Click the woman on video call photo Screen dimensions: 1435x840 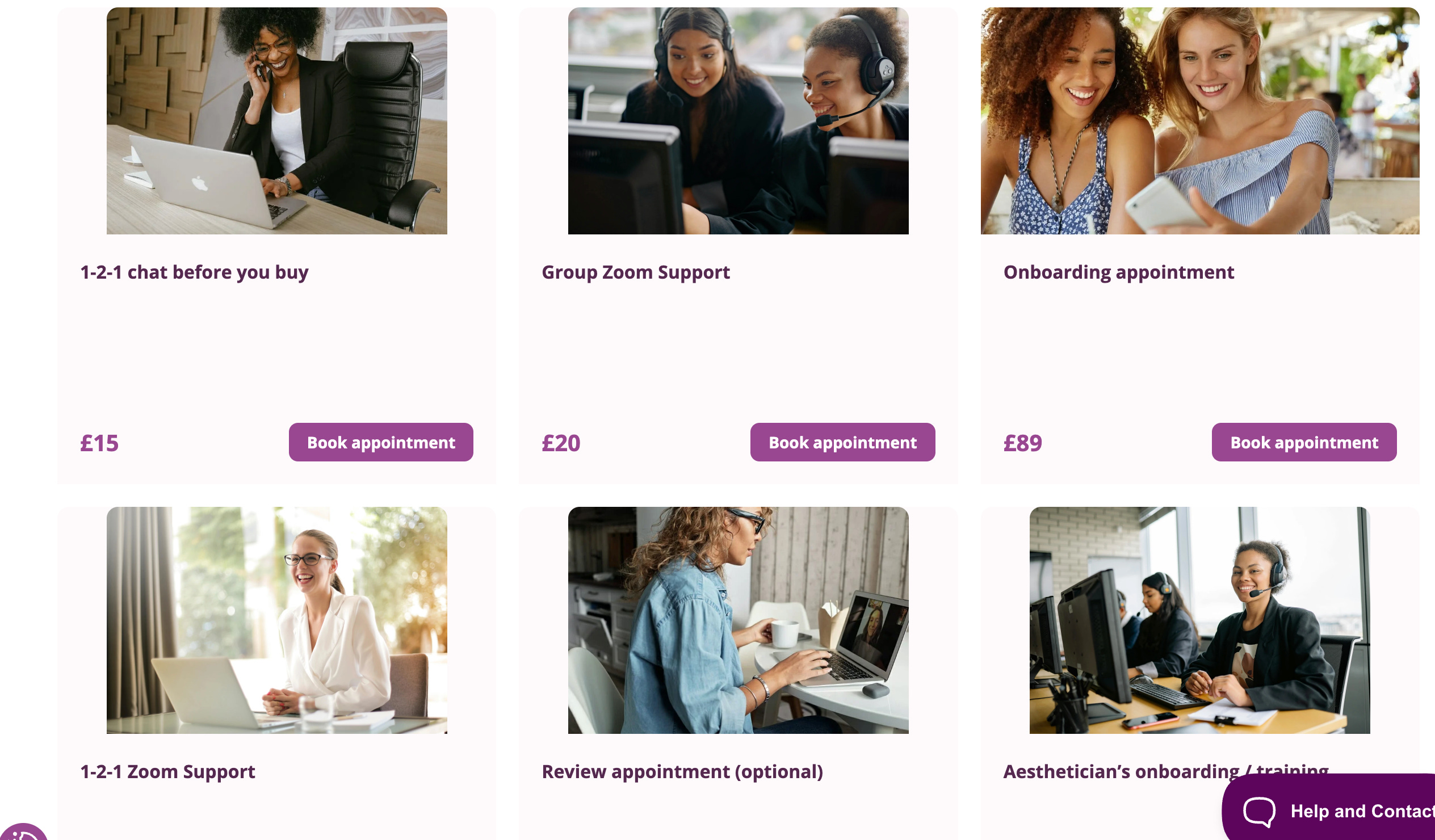point(738,620)
